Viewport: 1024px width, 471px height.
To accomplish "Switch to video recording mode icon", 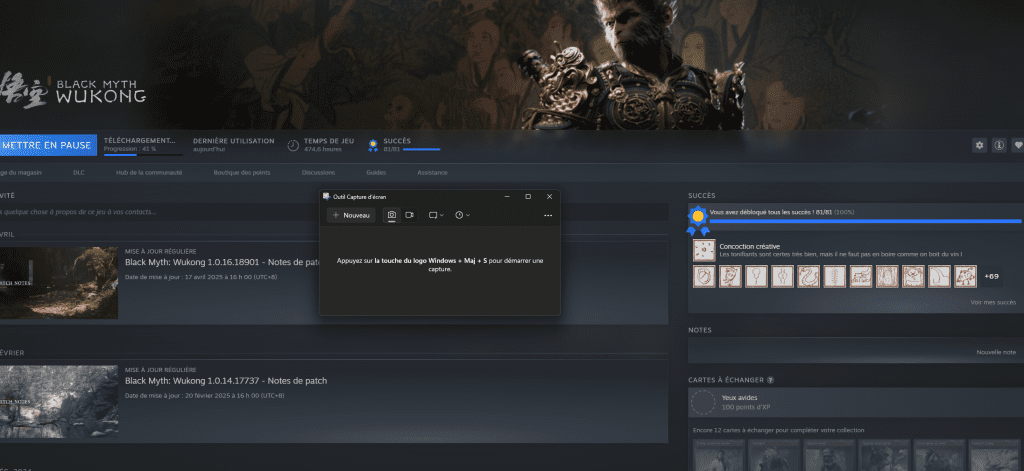I will [x=410, y=215].
